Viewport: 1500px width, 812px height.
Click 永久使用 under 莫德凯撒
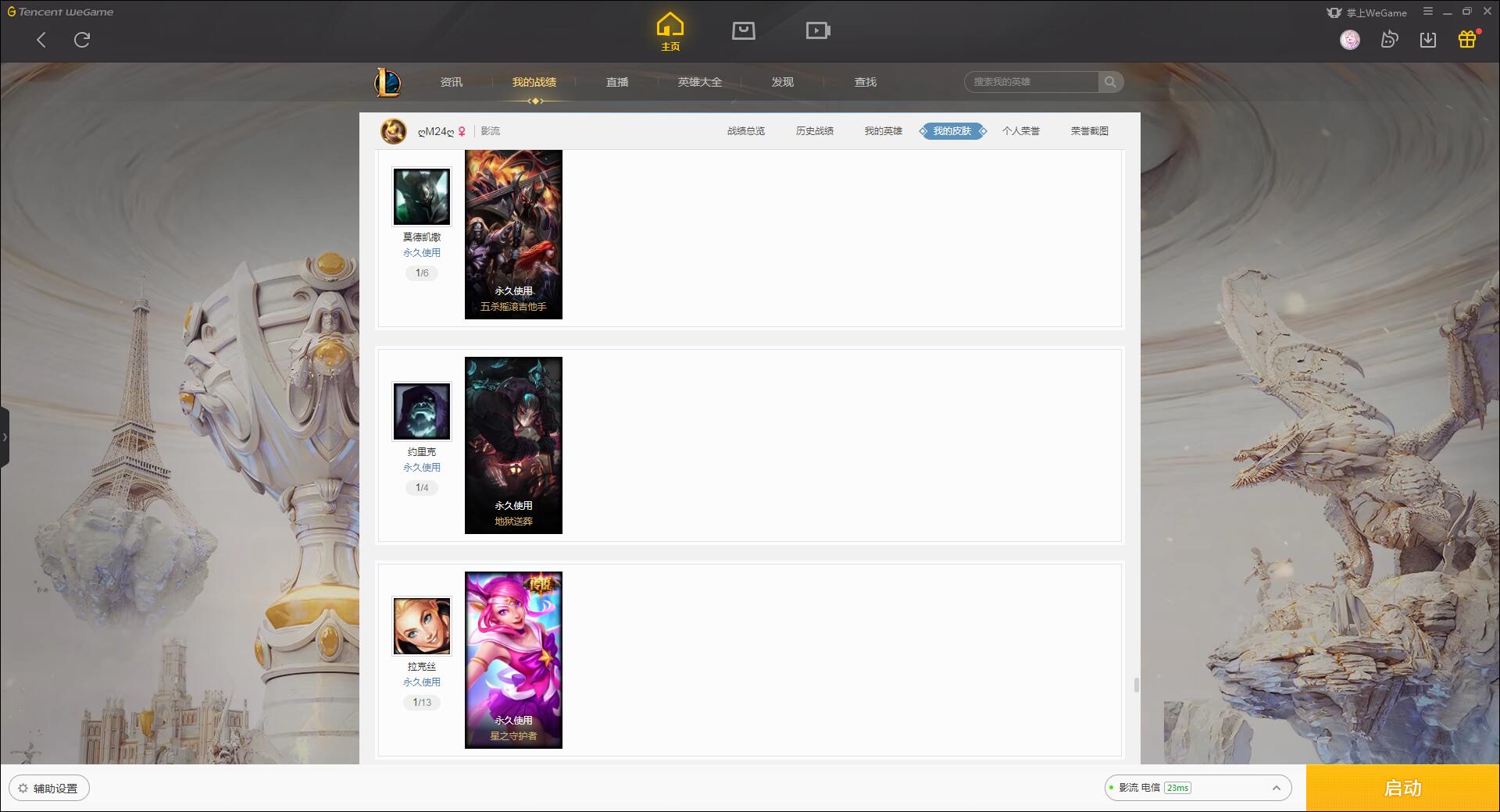click(x=422, y=253)
